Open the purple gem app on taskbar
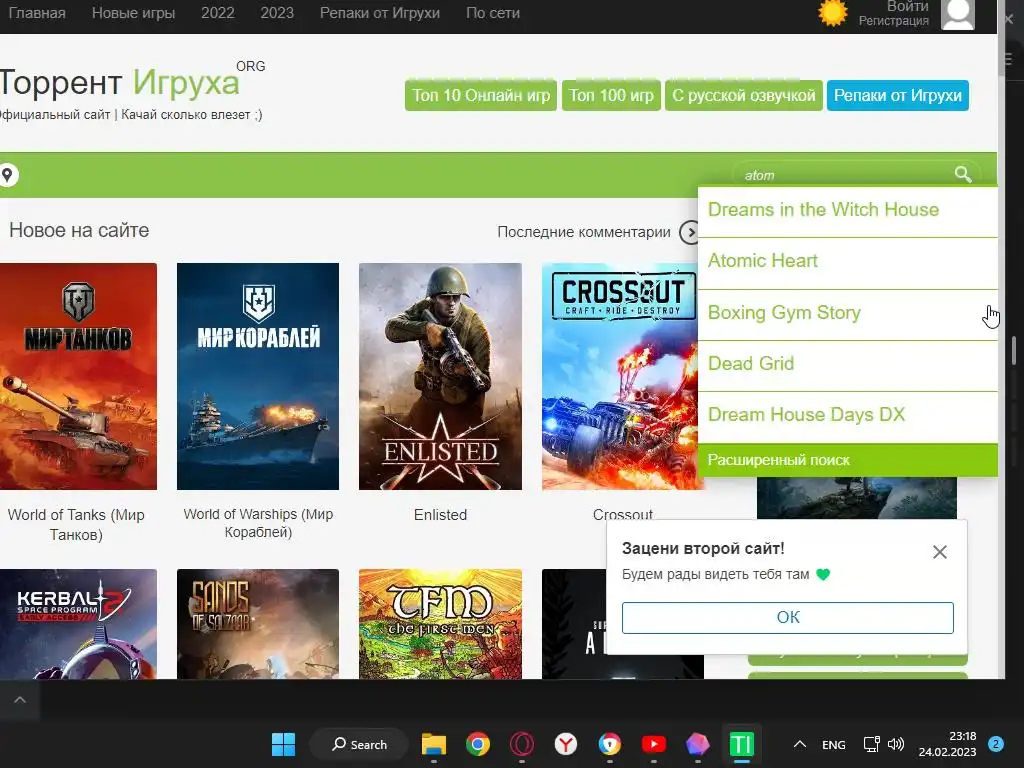The height and width of the screenshot is (768, 1024). point(697,744)
